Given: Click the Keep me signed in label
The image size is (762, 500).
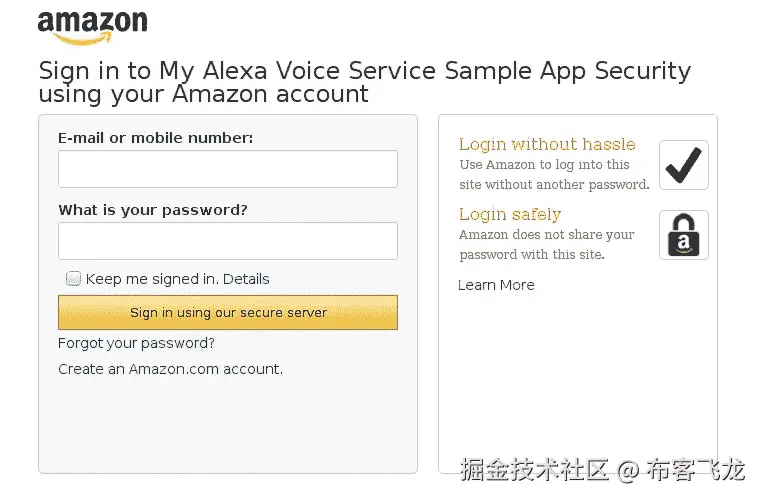Looking at the screenshot, I should (x=152, y=279).
